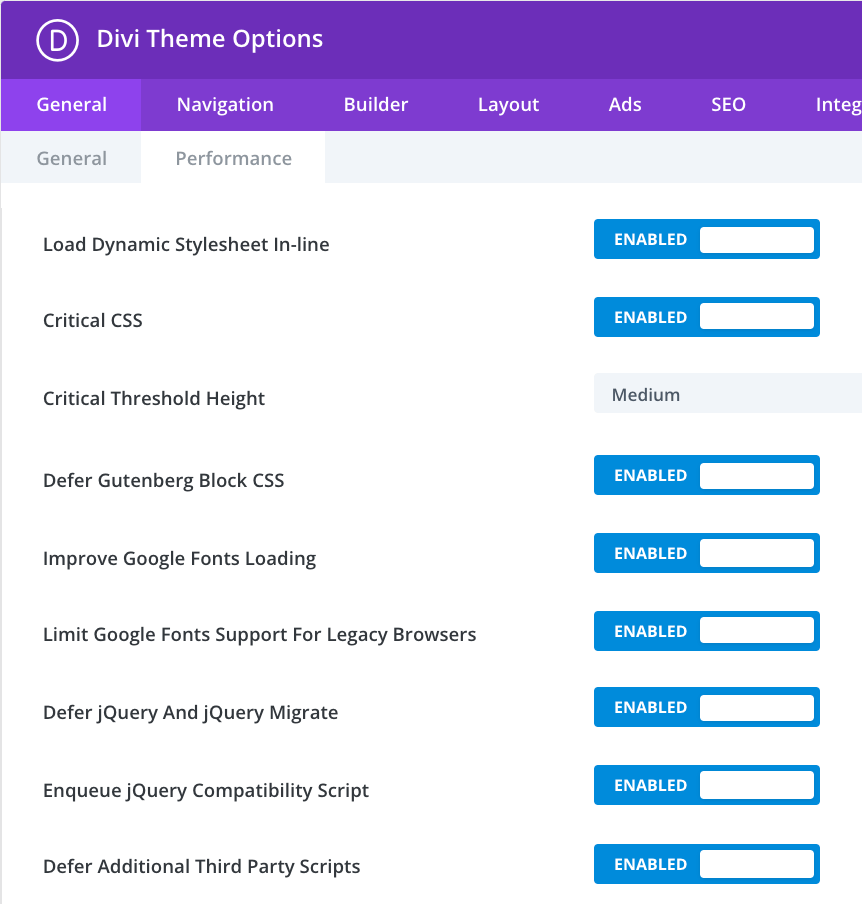Click Defer jQuery And jQuery Migrate label

190,713
